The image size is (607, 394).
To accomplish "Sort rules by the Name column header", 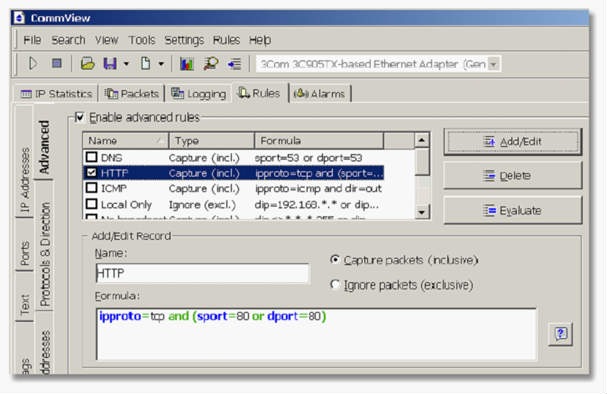I will (125, 140).
